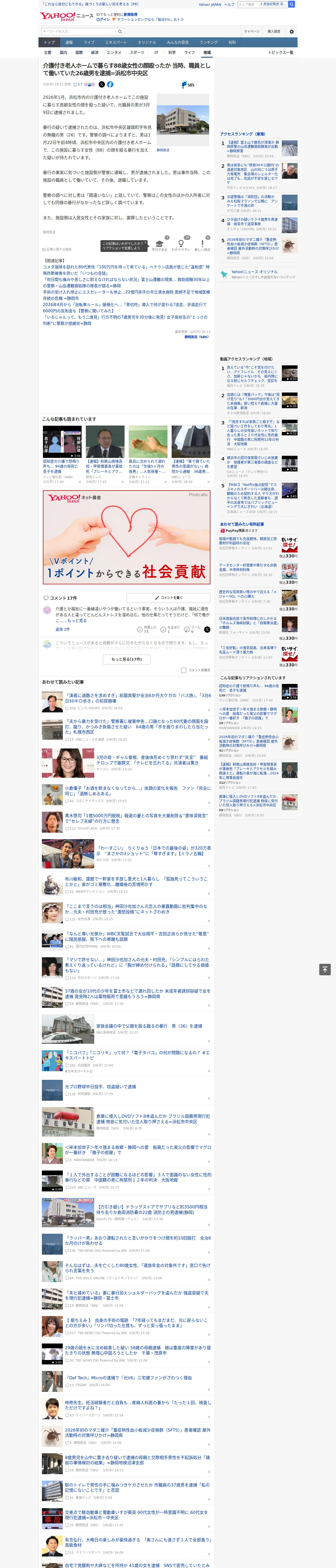Select the 速報 tab
This screenshot has height=1568, width=336.
[69, 43]
